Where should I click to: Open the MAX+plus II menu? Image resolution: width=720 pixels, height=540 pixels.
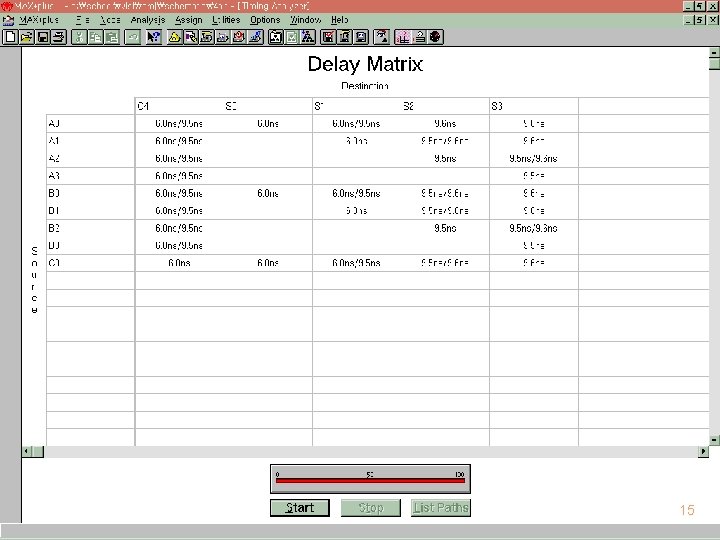(39, 20)
